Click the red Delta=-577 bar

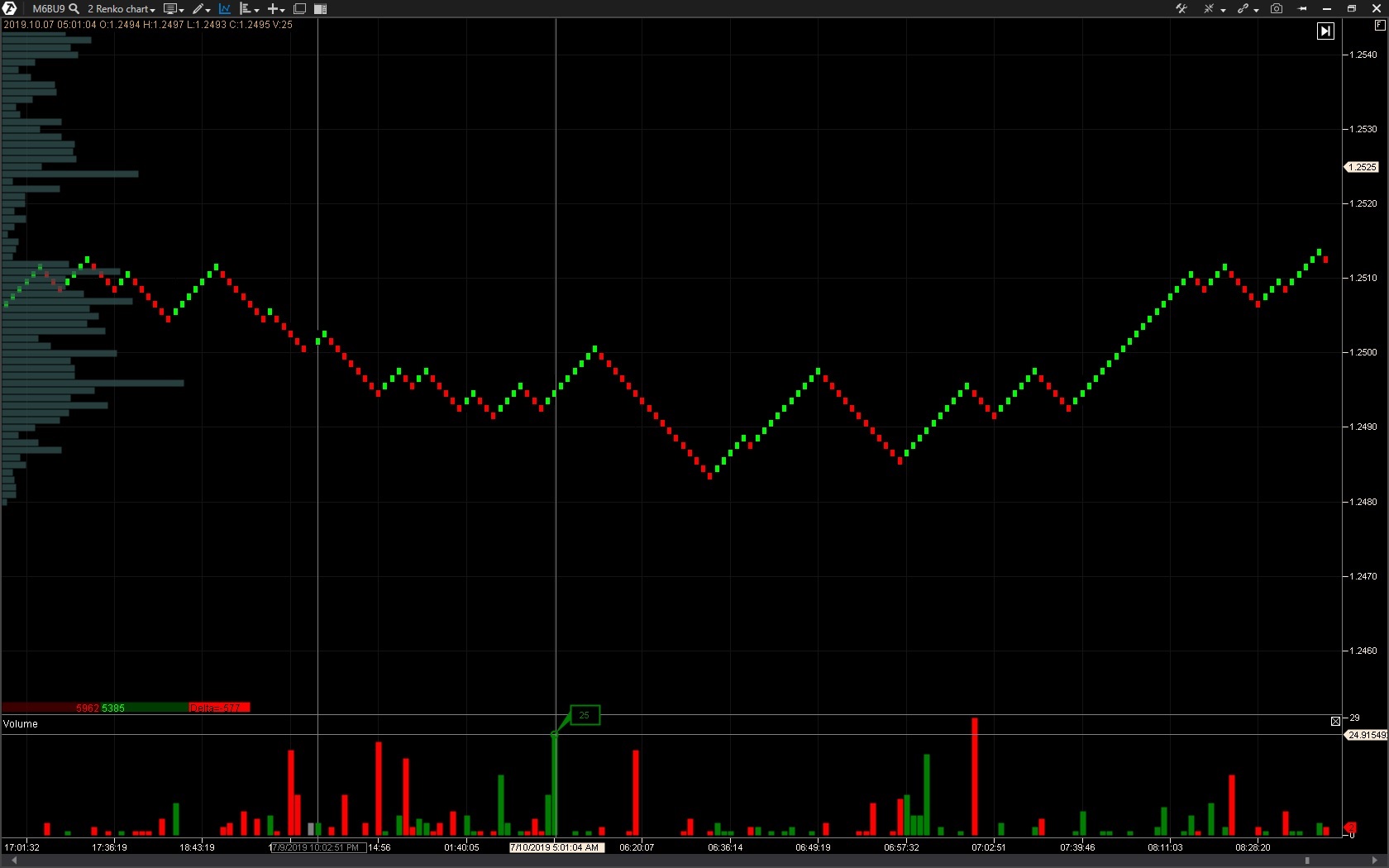point(218,708)
